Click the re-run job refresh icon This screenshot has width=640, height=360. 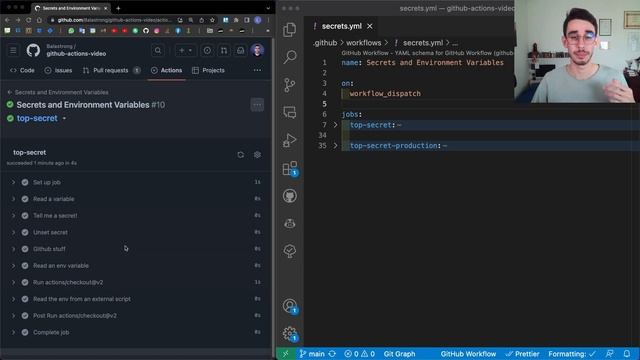[x=241, y=155]
